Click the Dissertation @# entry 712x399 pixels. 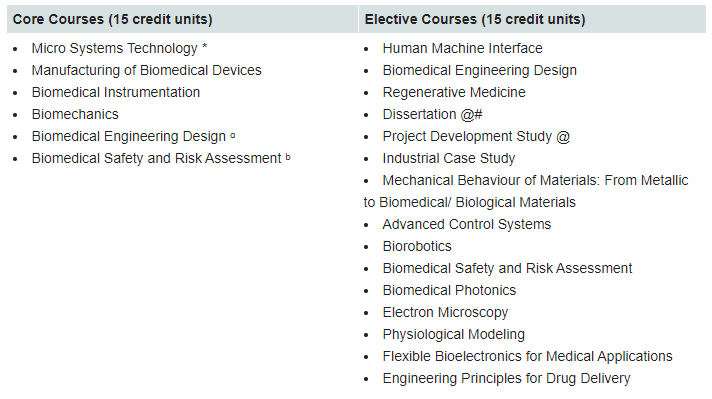pyautogui.click(x=432, y=114)
